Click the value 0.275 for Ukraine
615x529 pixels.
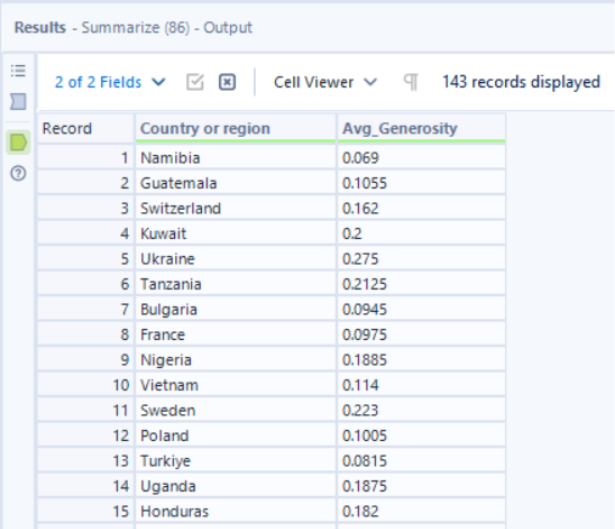(x=421, y=259)
